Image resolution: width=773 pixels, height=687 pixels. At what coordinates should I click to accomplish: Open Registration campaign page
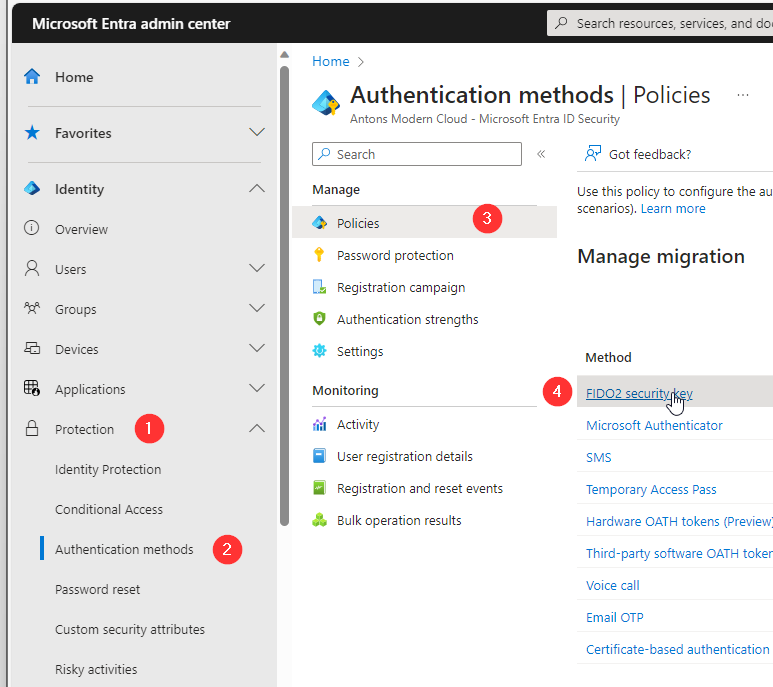pos(401,287)
